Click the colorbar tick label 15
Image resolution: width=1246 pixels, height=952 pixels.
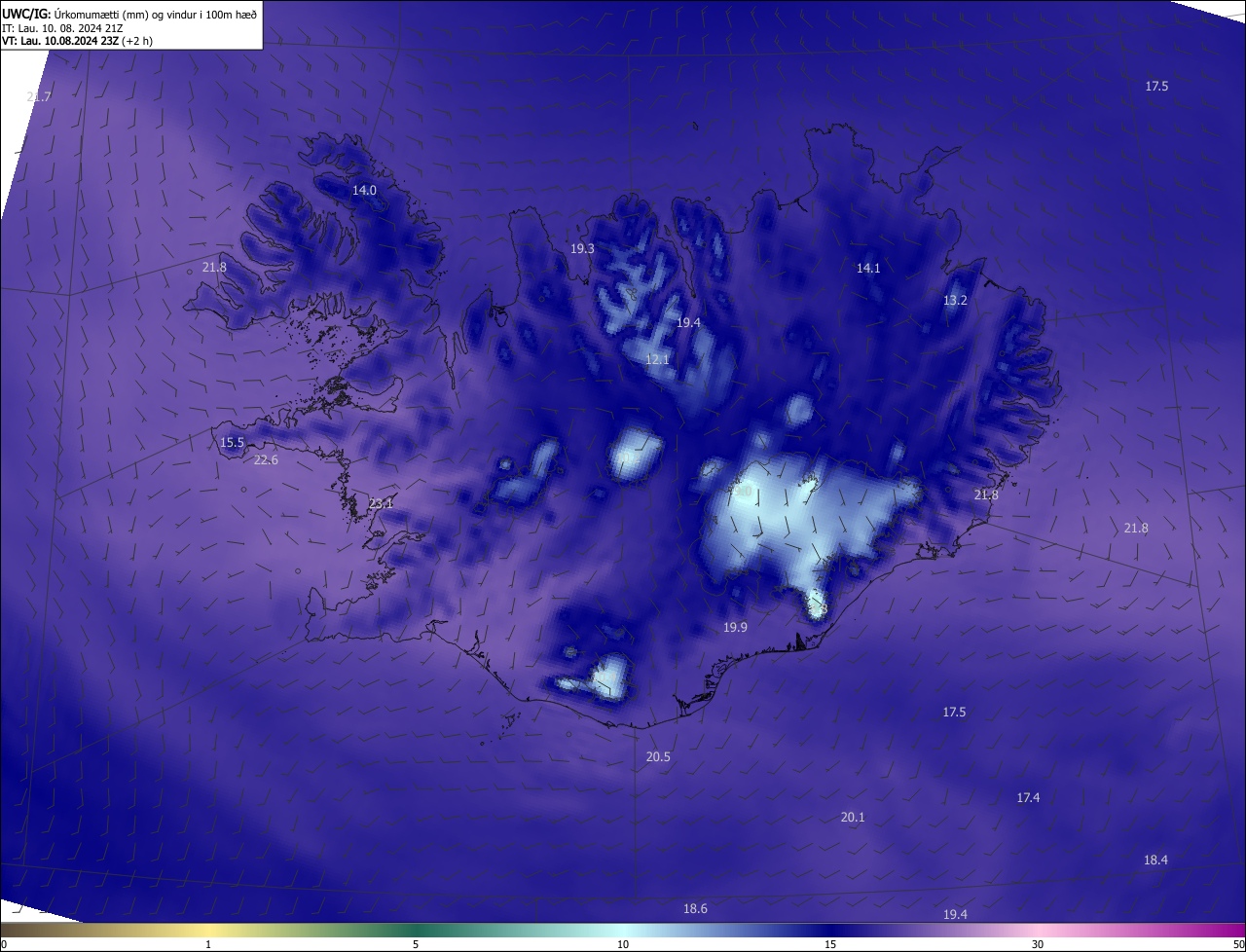[830, 944]
